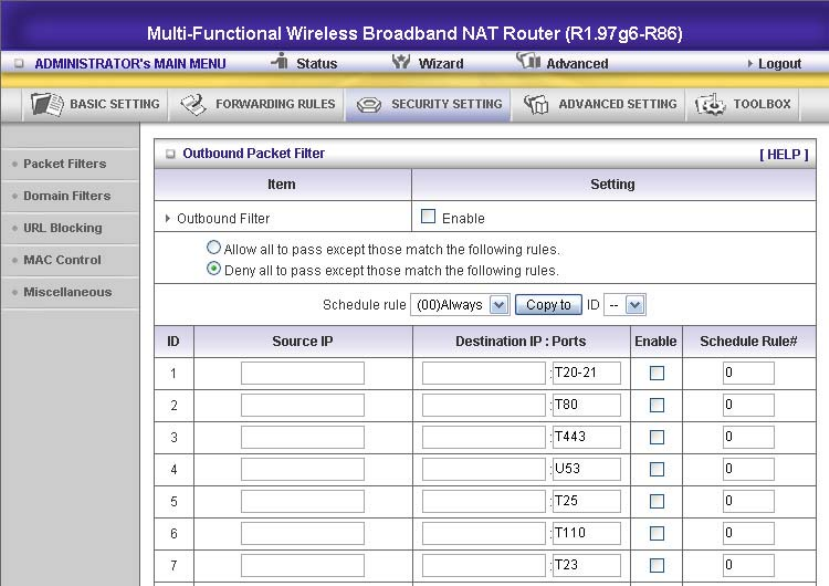Click the Wizard icon in main menu

401,62
